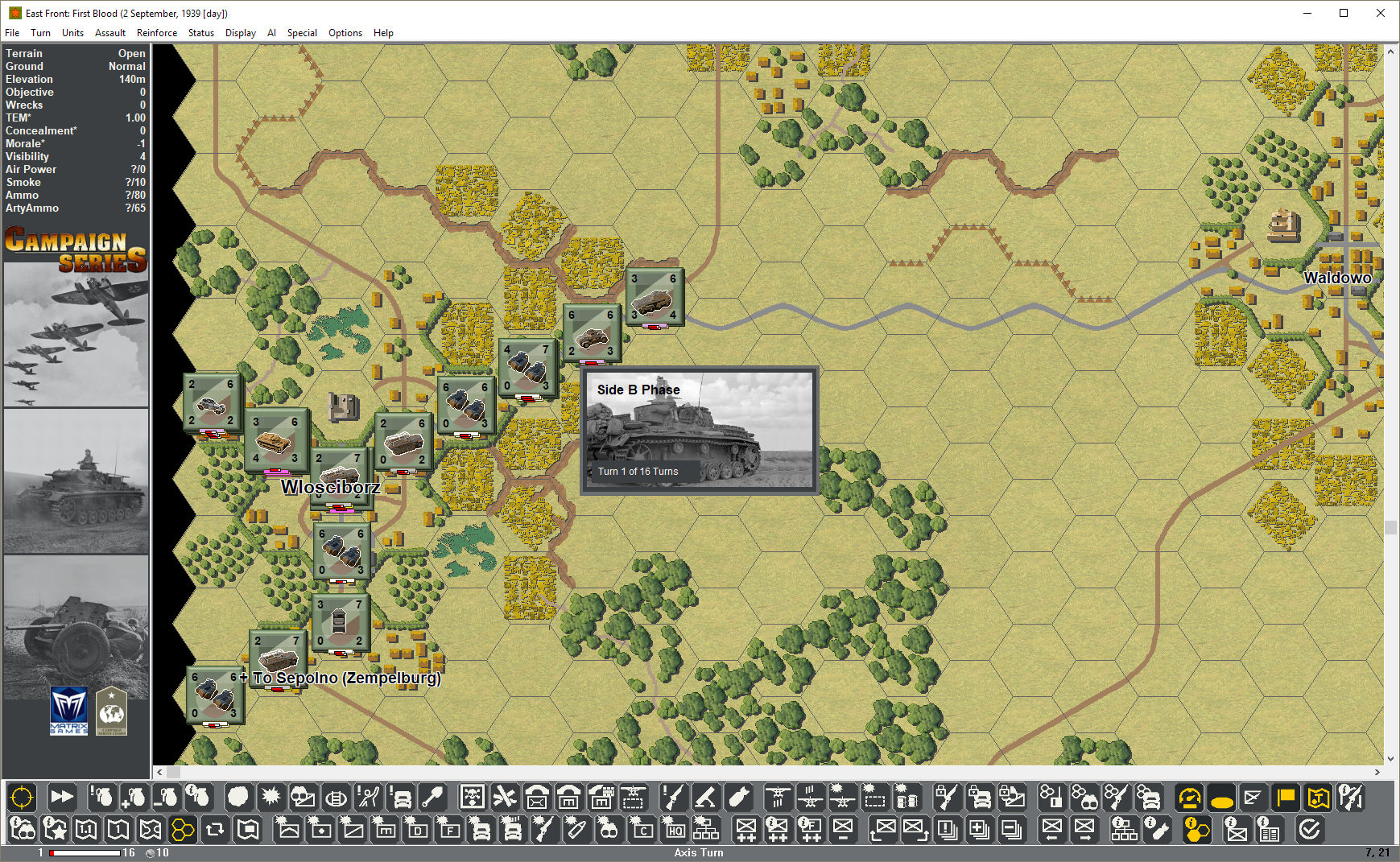Toggle the yellow hex outlines icon
1400x862 pixels.
click(x=183, y=828)
